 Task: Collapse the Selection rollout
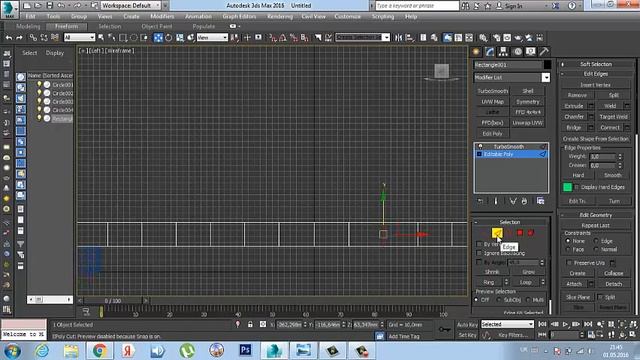click(510, 222)
